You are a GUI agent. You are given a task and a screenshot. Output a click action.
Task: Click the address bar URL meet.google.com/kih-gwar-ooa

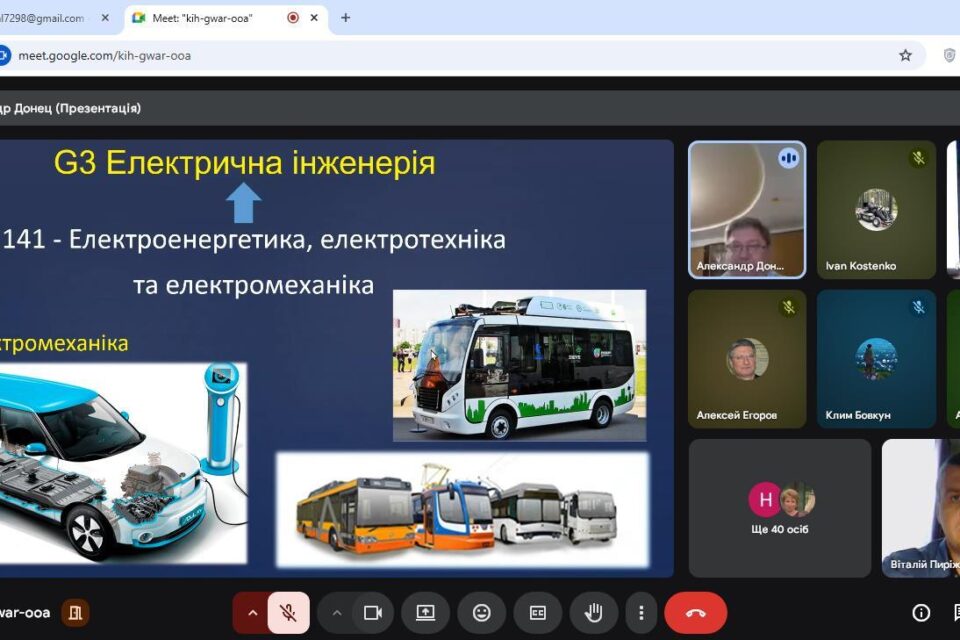click(105, 56)
